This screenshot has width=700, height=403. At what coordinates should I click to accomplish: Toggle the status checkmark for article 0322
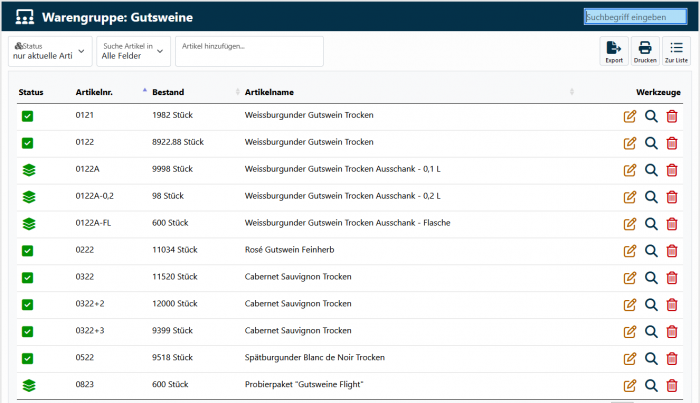pos(28,277)
